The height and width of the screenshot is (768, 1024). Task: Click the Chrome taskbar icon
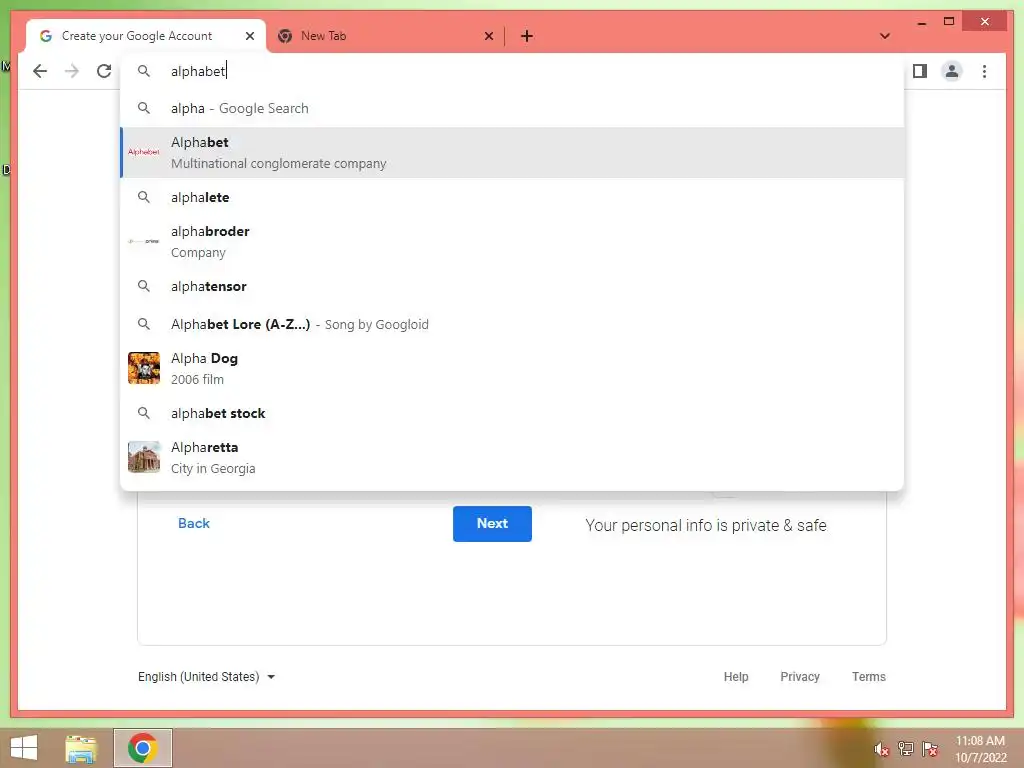coord(143,748)
